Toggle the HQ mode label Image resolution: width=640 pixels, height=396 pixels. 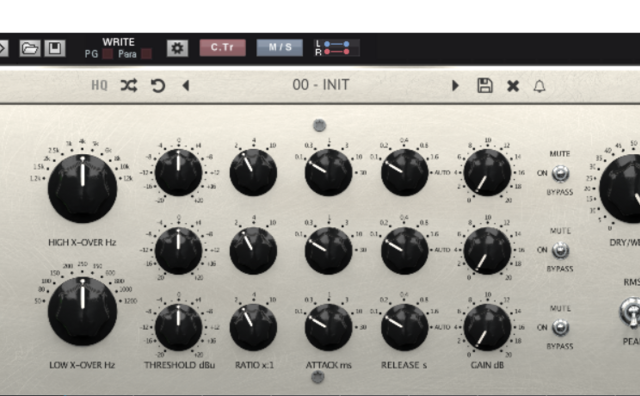point(99,85)
